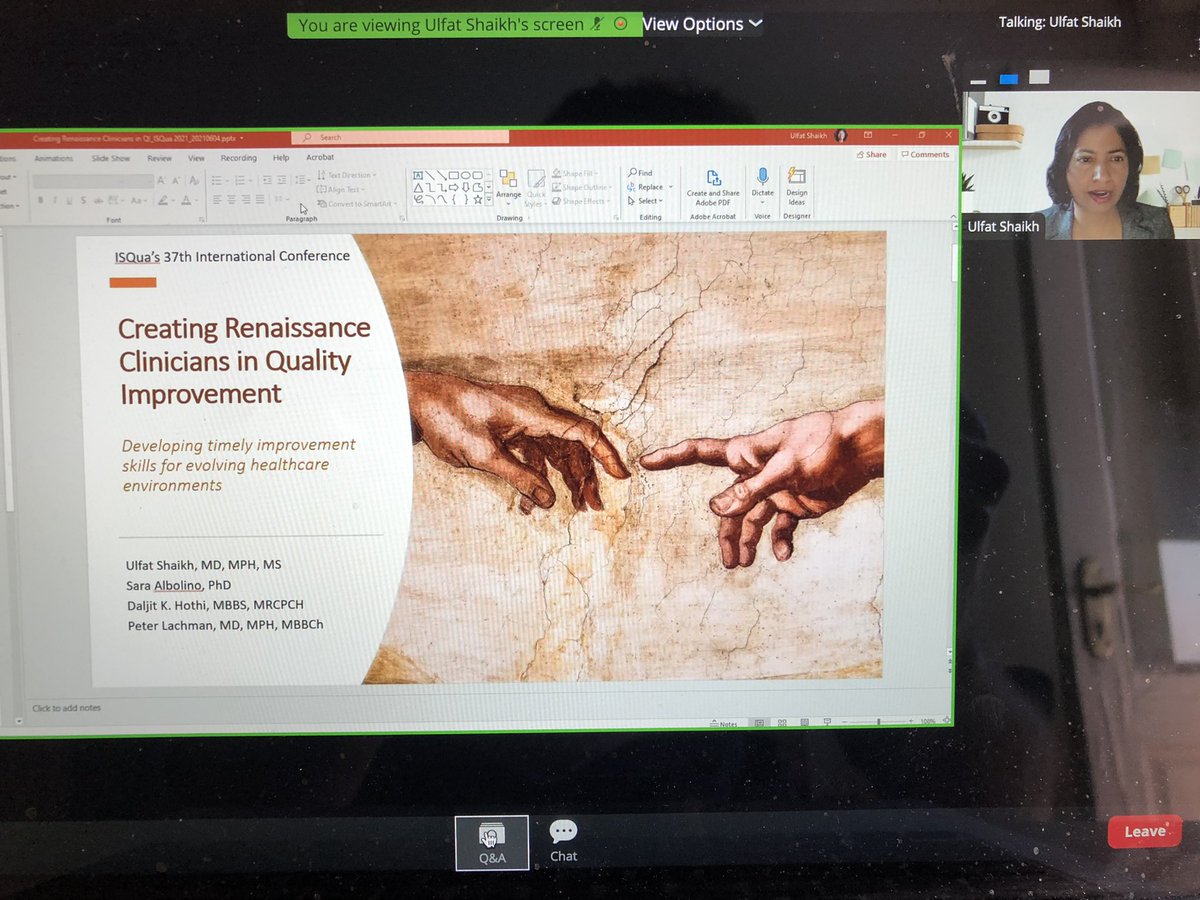Click the red Leave meeting button
This screenshot has width=1200, height=900.
click(1145, 831)
